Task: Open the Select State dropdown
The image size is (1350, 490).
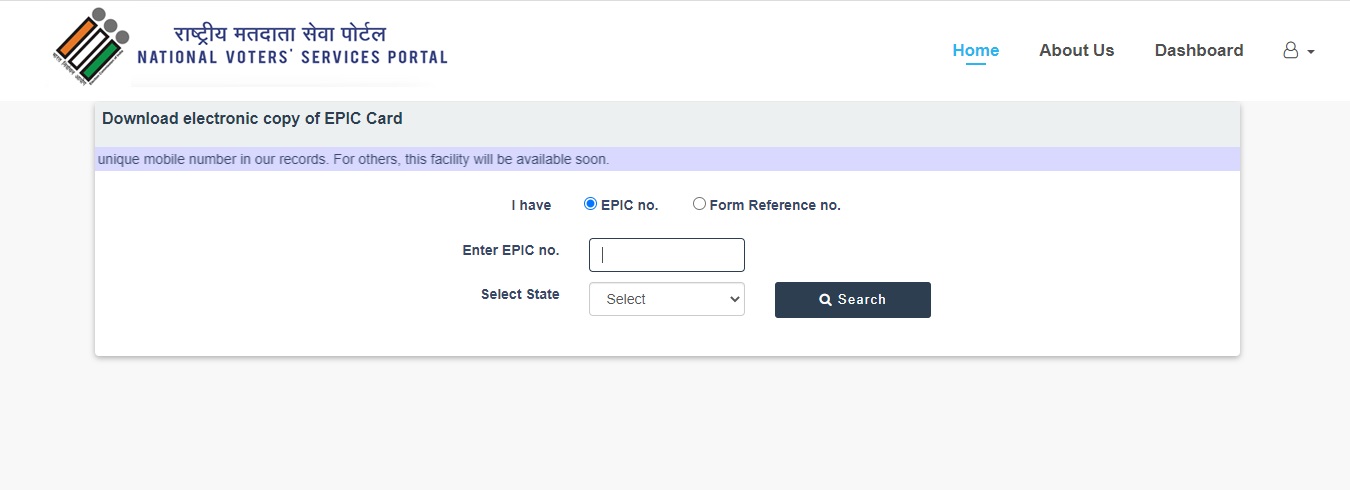Action: [667, 299]
